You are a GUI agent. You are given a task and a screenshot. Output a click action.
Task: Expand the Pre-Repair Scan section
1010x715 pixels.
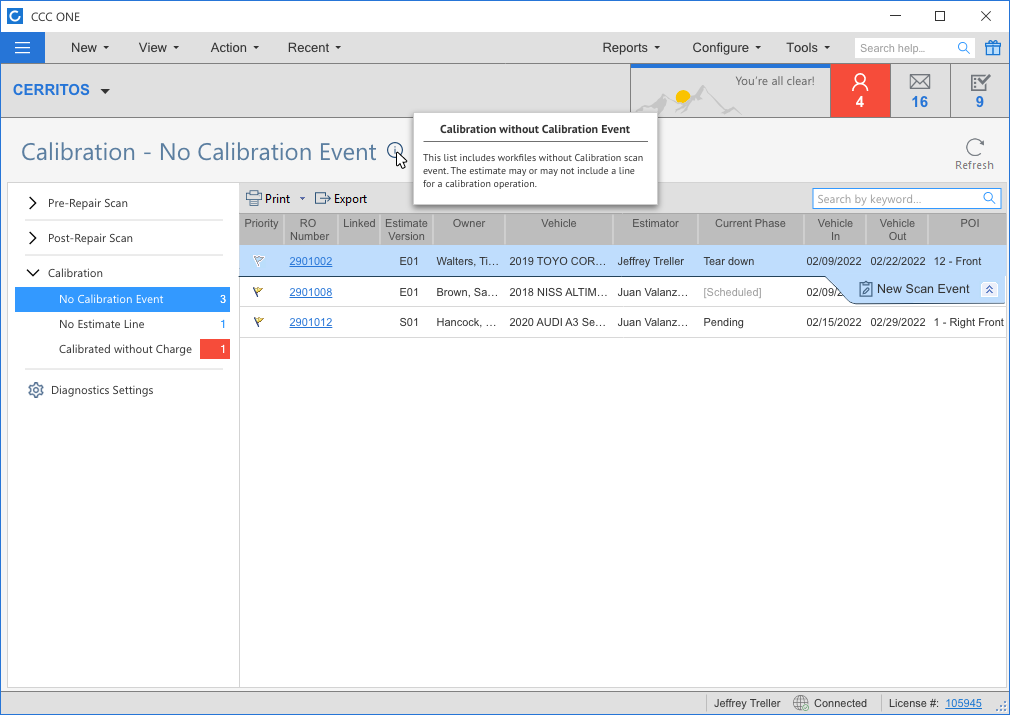[33, 203]
